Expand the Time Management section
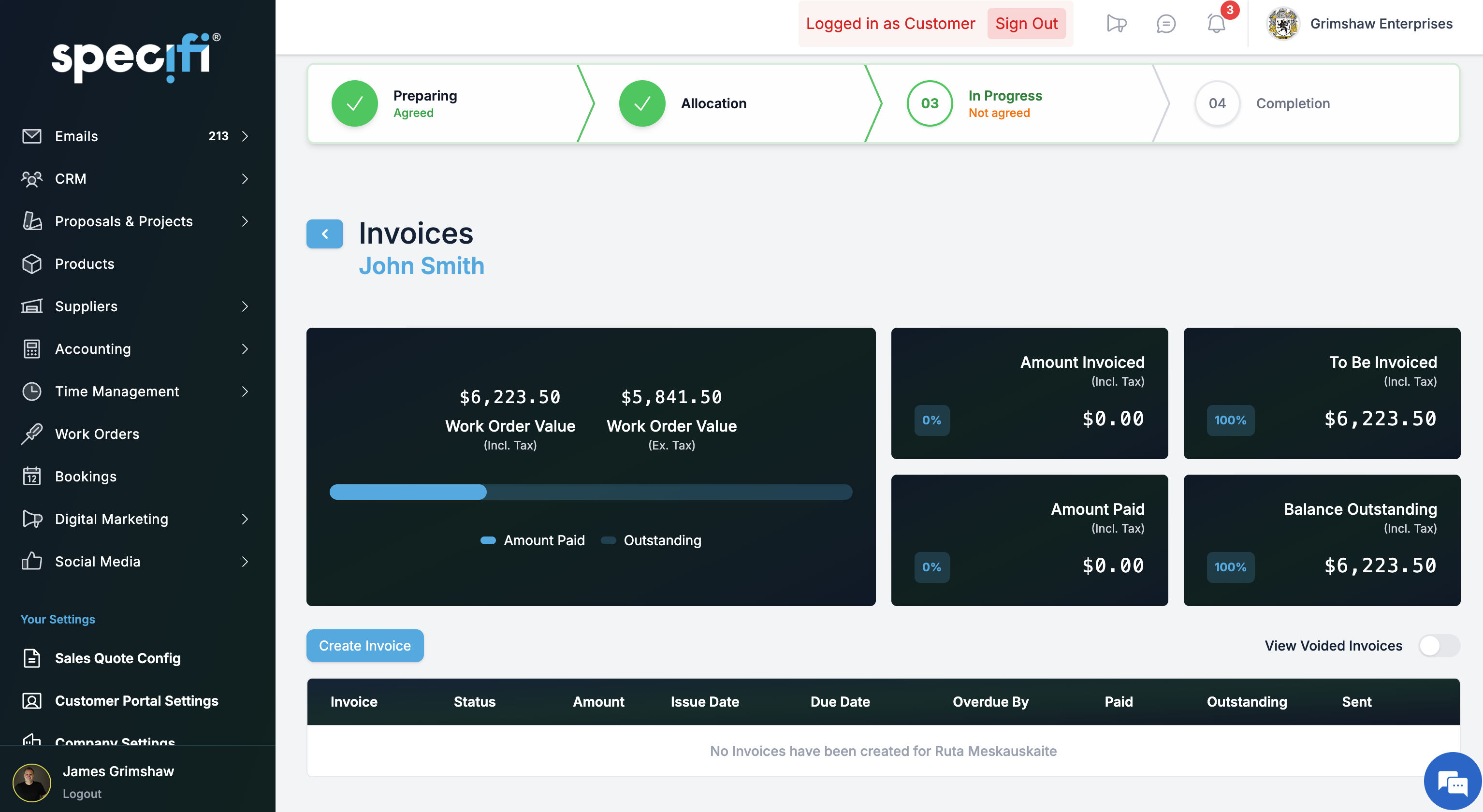This screenshot has height=812, width=1483. point(245,391)
